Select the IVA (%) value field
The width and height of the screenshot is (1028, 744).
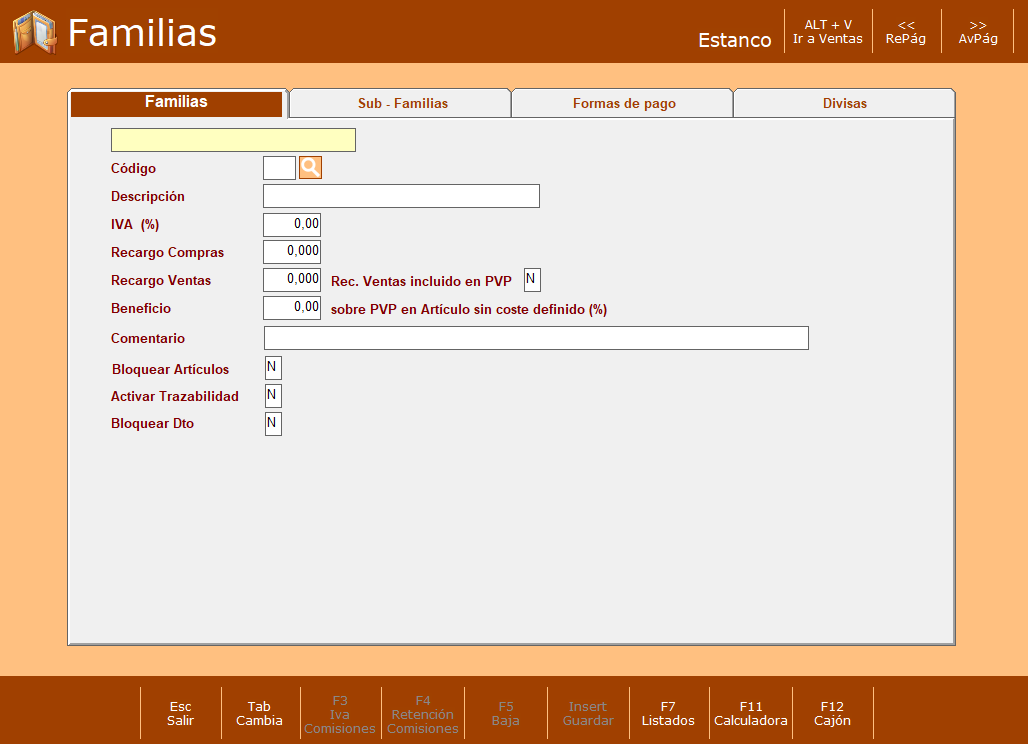[x=292, y=224]
